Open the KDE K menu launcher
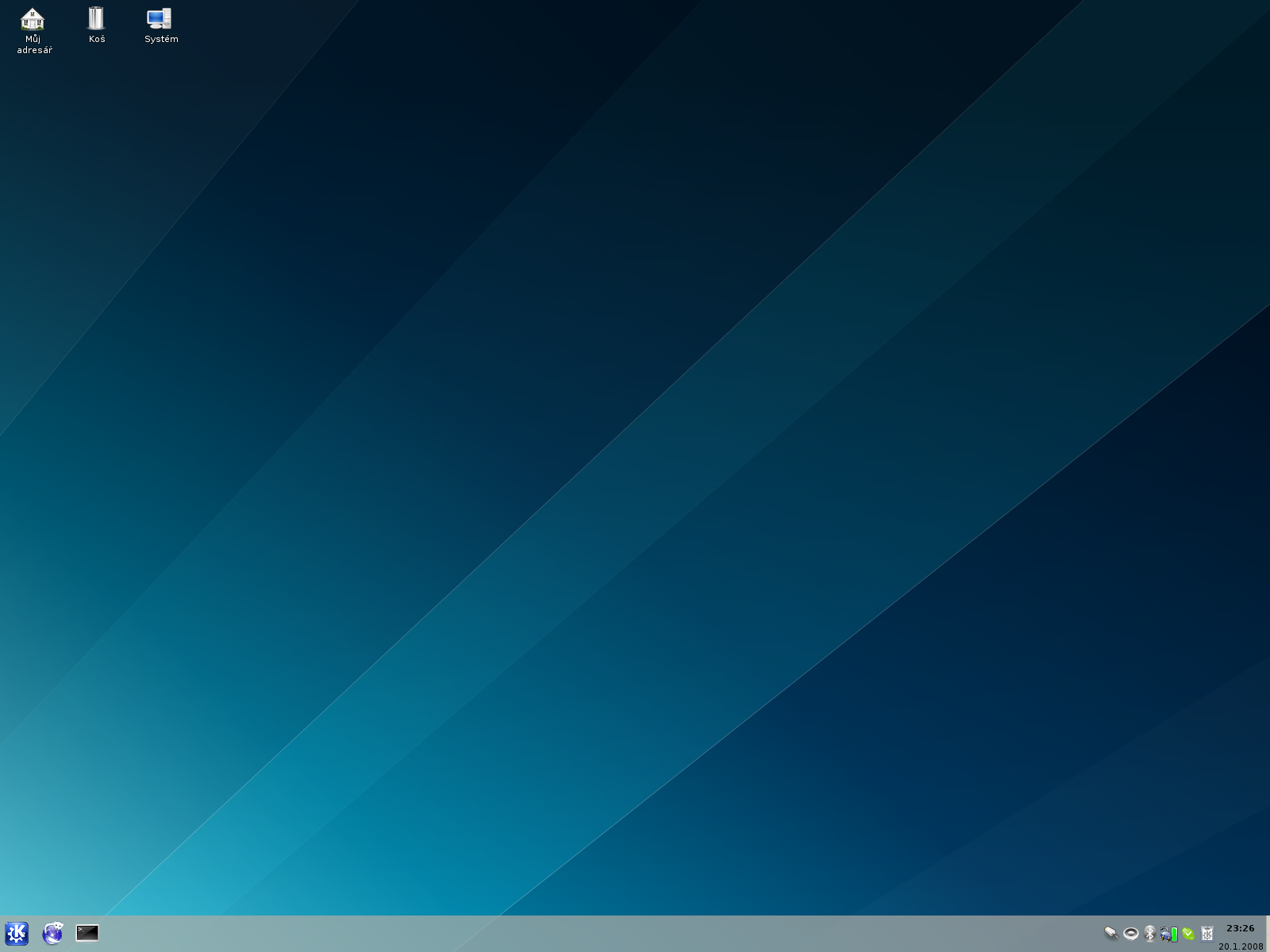 tap(17, 933)
